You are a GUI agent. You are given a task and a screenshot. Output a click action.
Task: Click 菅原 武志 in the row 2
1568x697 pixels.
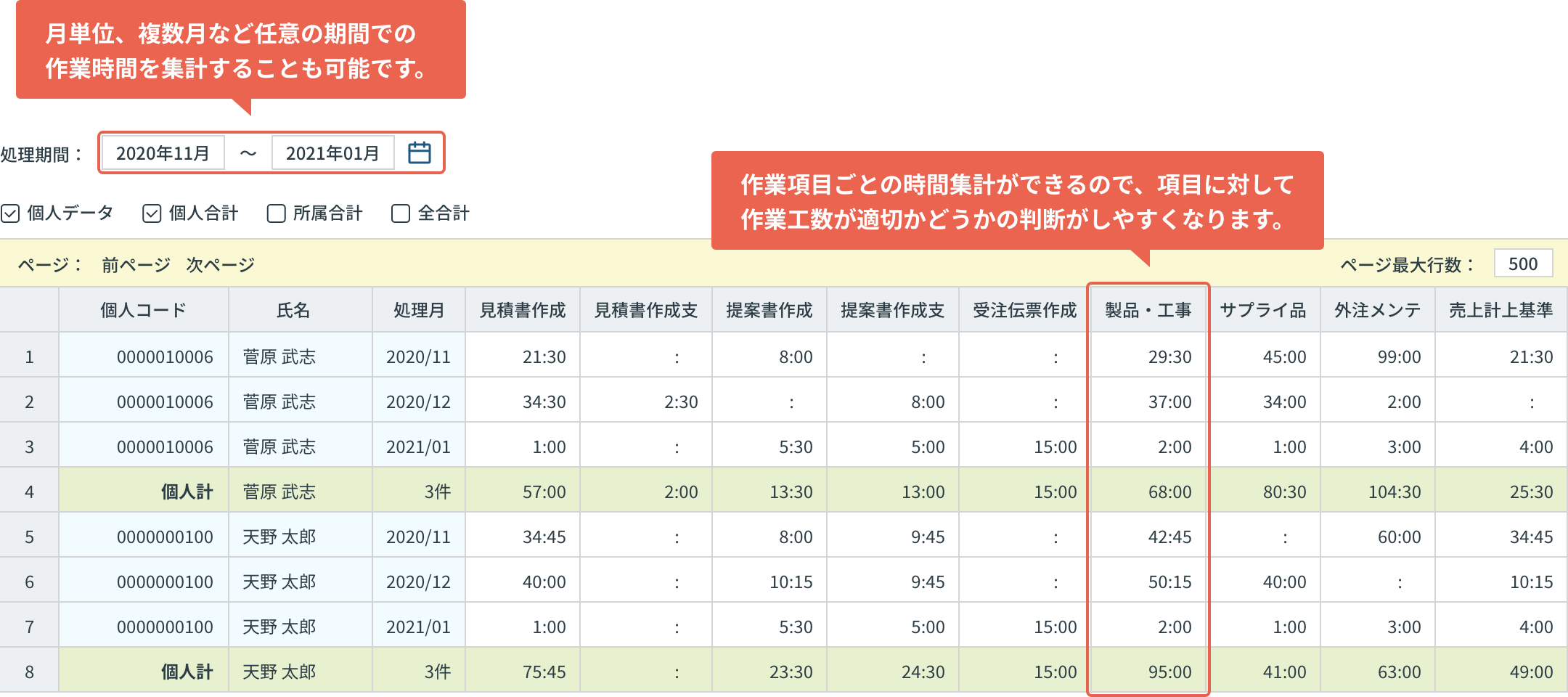279,402
